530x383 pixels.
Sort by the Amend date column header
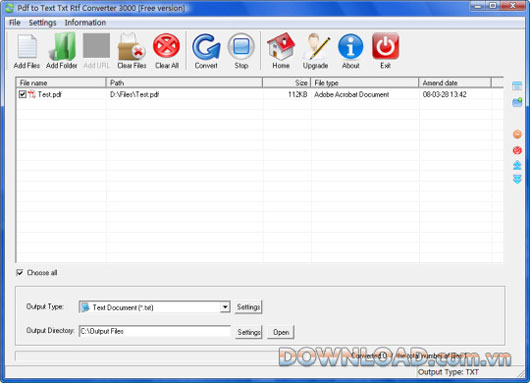455,83
